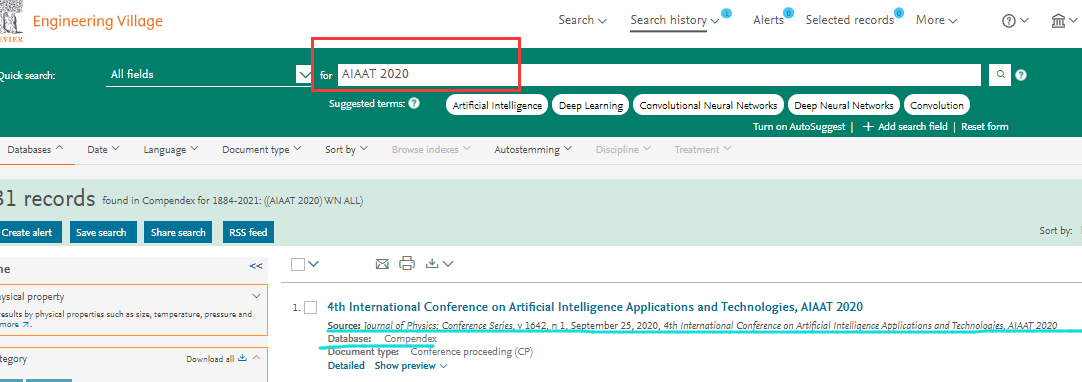Download all category data icon
The image size is (1082, 382).
point(242,359)
